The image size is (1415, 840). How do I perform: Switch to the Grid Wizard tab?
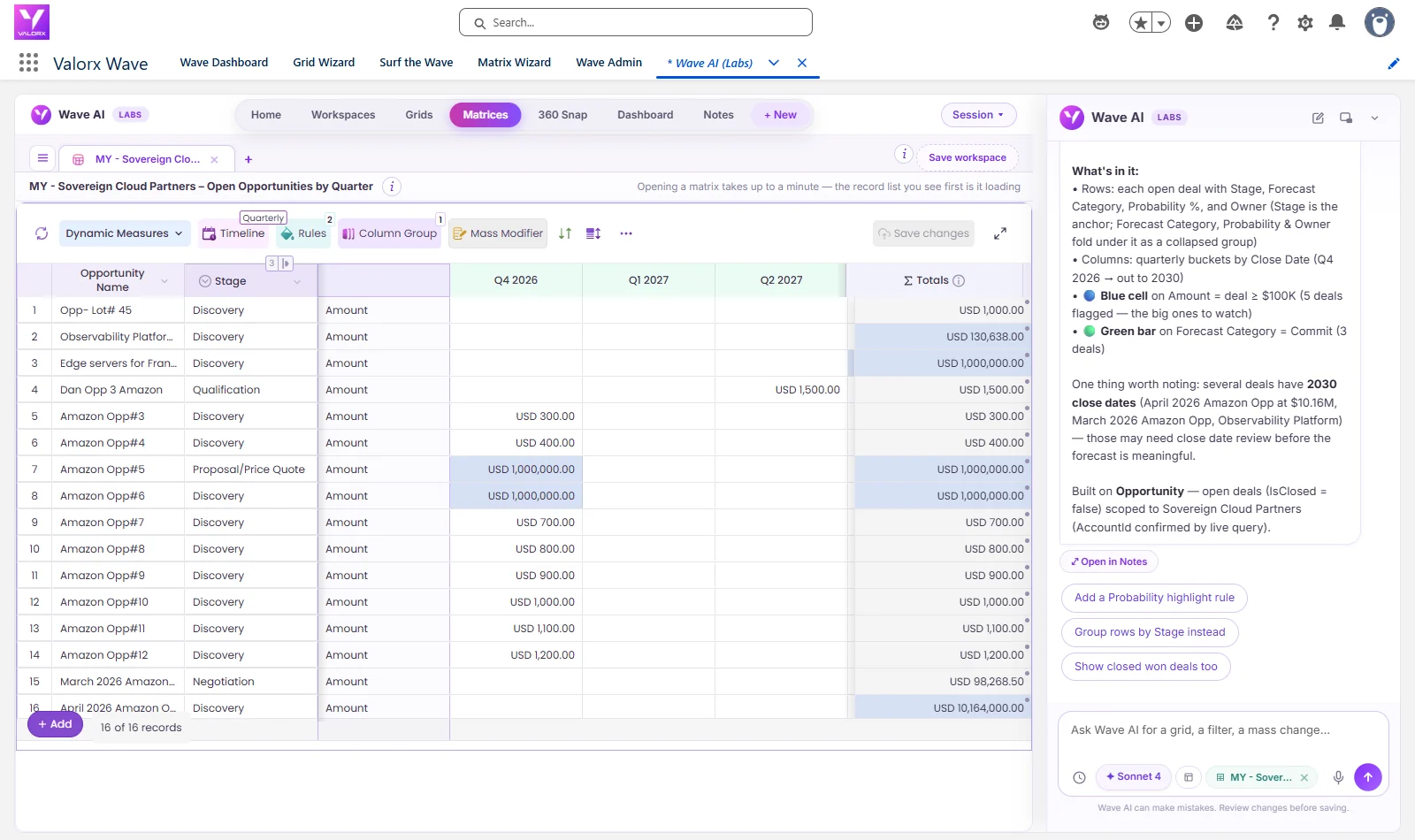pyautogui.click(x=324, y=62)
